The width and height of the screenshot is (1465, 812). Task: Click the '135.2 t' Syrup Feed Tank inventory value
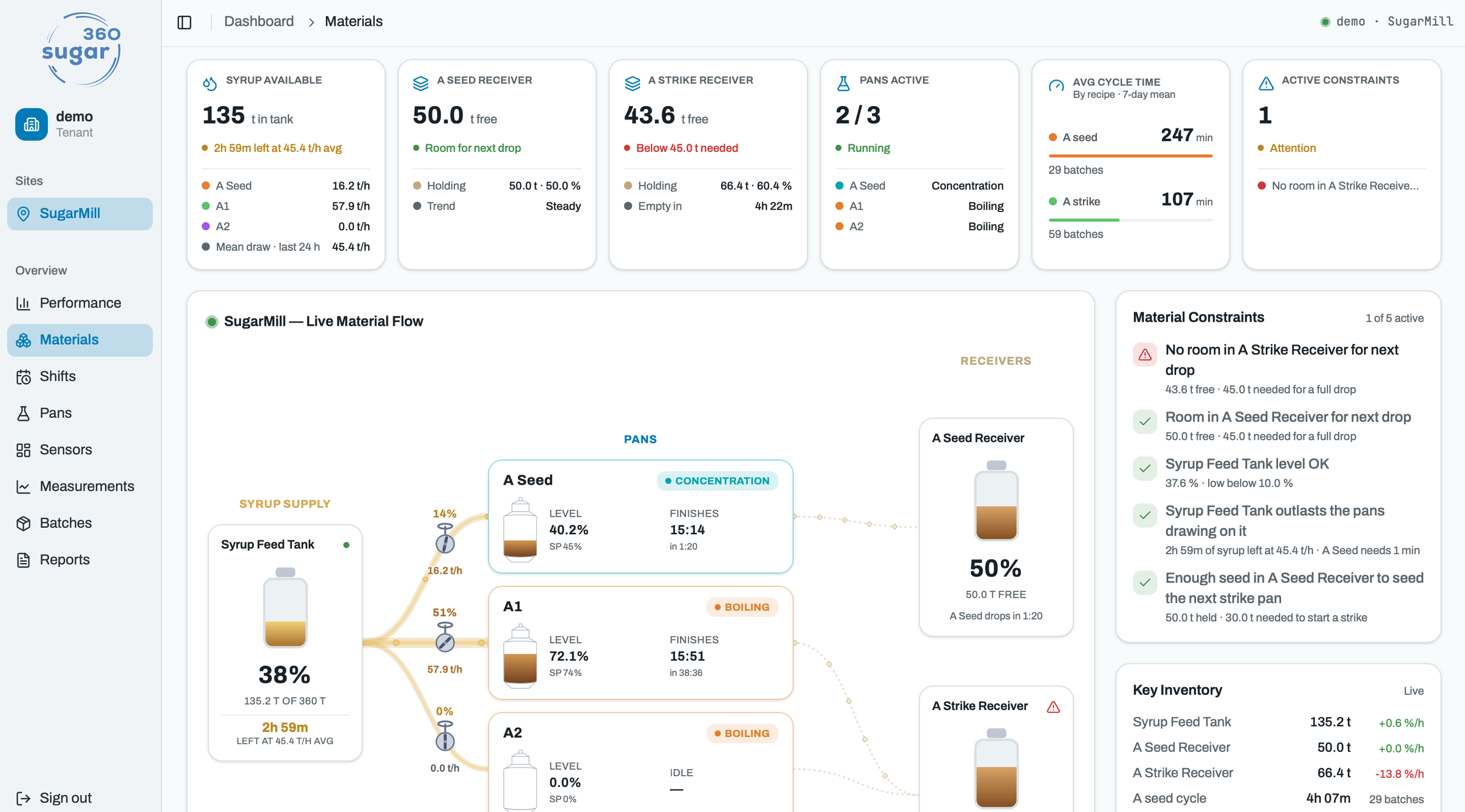(x=1330, y=722)
